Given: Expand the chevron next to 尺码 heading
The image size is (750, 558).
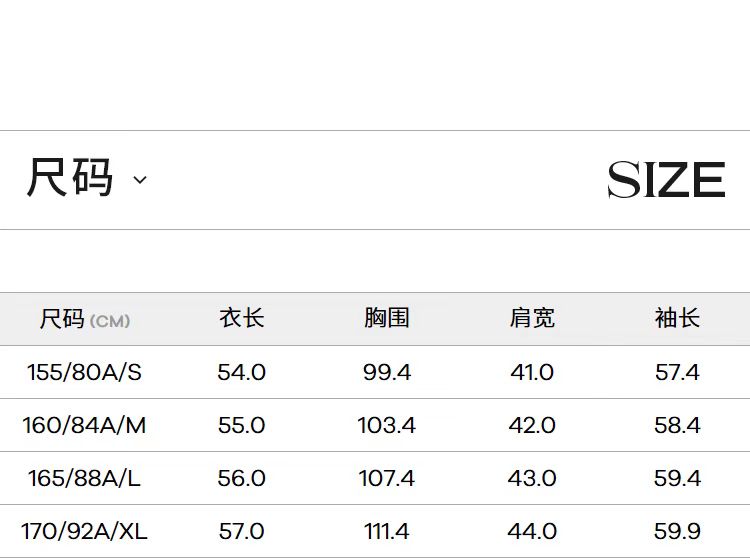Looking at the screenshot, I should pos(140,181).
